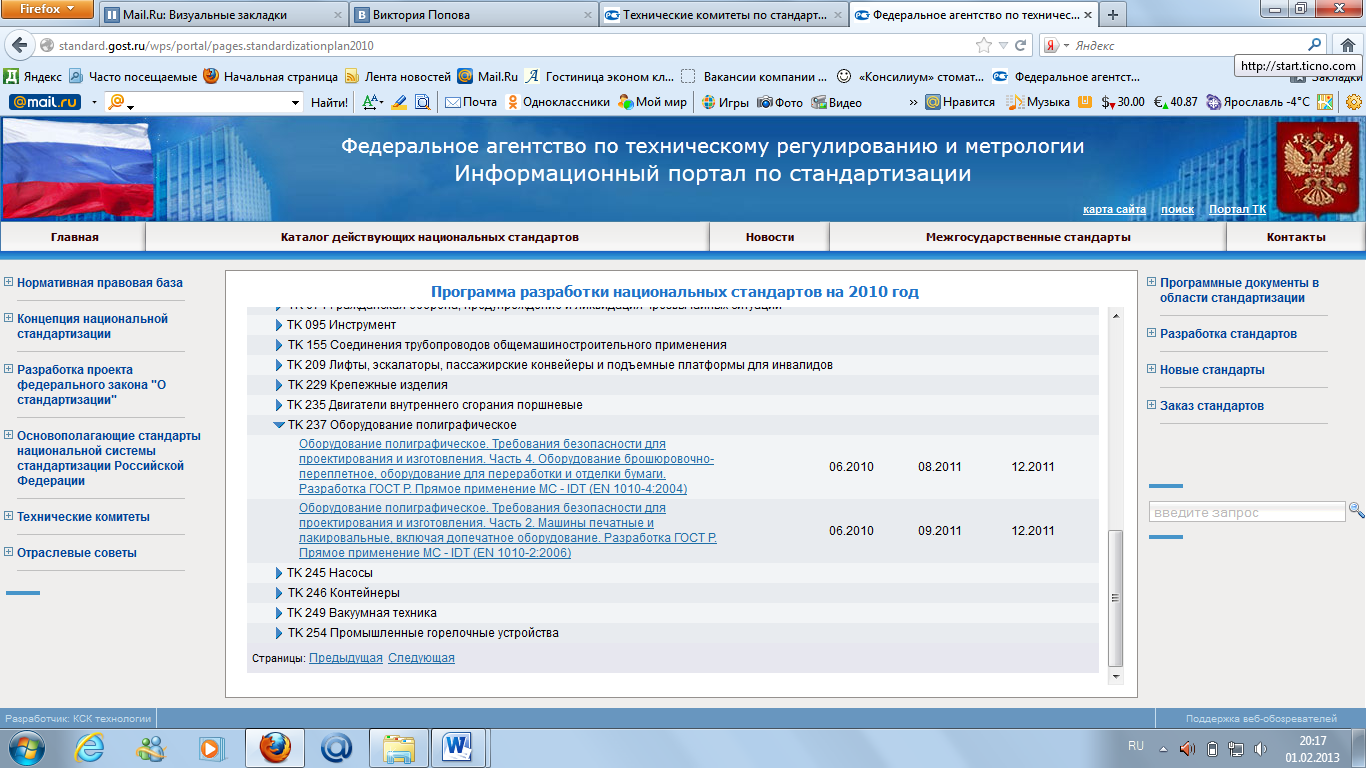Image resolution: width=1366 pixels, height=768 pixels.
Task: Expand Заказ стандартов in right sidebar
Action: [x=1152, y=405]
